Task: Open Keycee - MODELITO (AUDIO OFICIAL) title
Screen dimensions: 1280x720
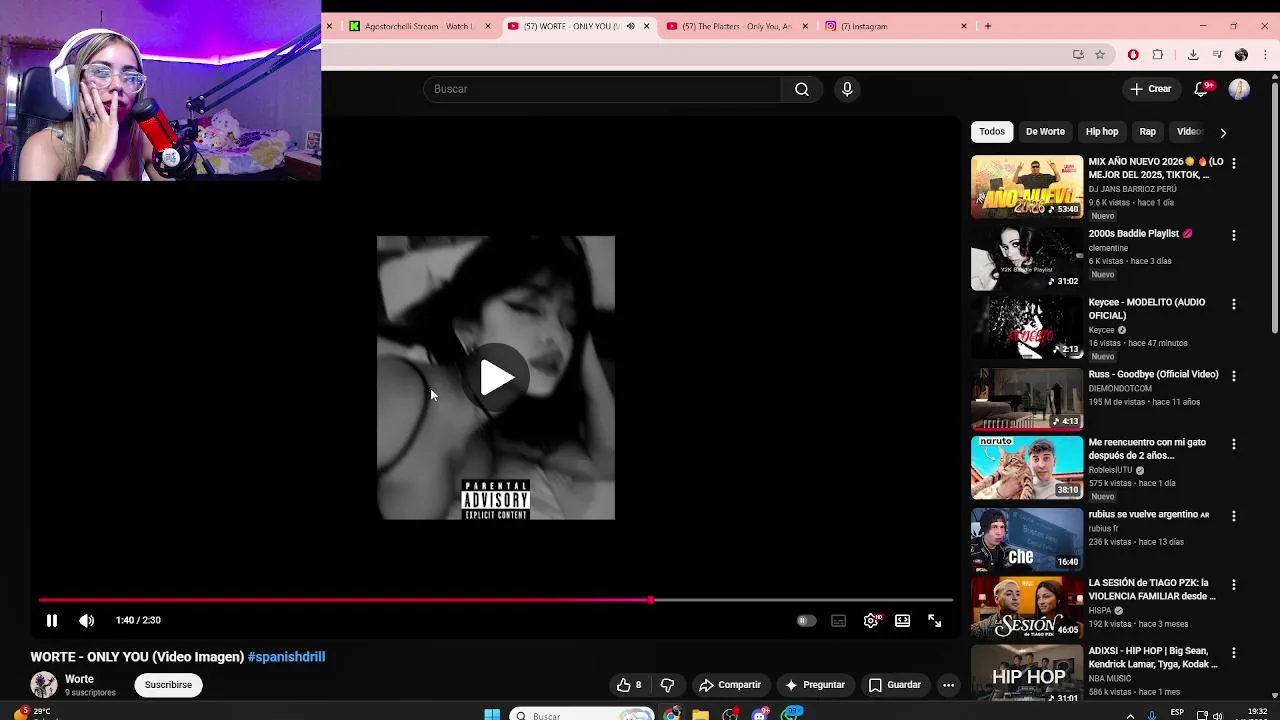Action: [x=1146, y=309]
